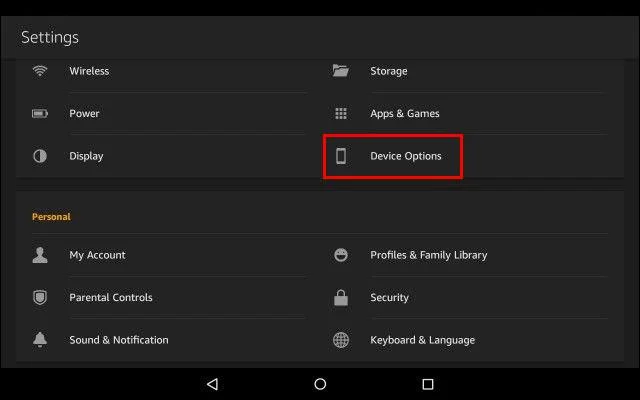Open recent apps with the square button
The width and height of the screenshot is (640, 400).
coord(428,384)
